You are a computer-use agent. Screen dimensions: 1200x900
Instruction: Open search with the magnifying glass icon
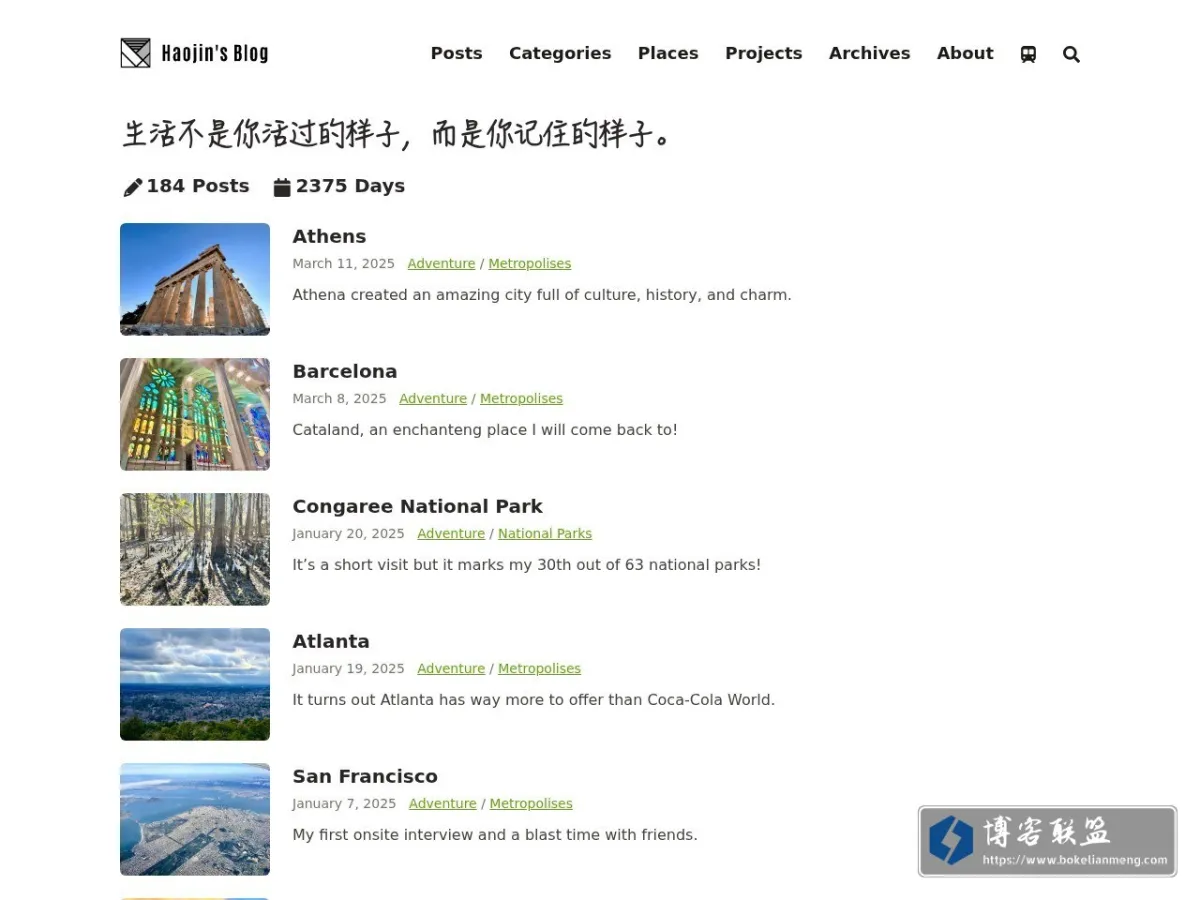1071,54
